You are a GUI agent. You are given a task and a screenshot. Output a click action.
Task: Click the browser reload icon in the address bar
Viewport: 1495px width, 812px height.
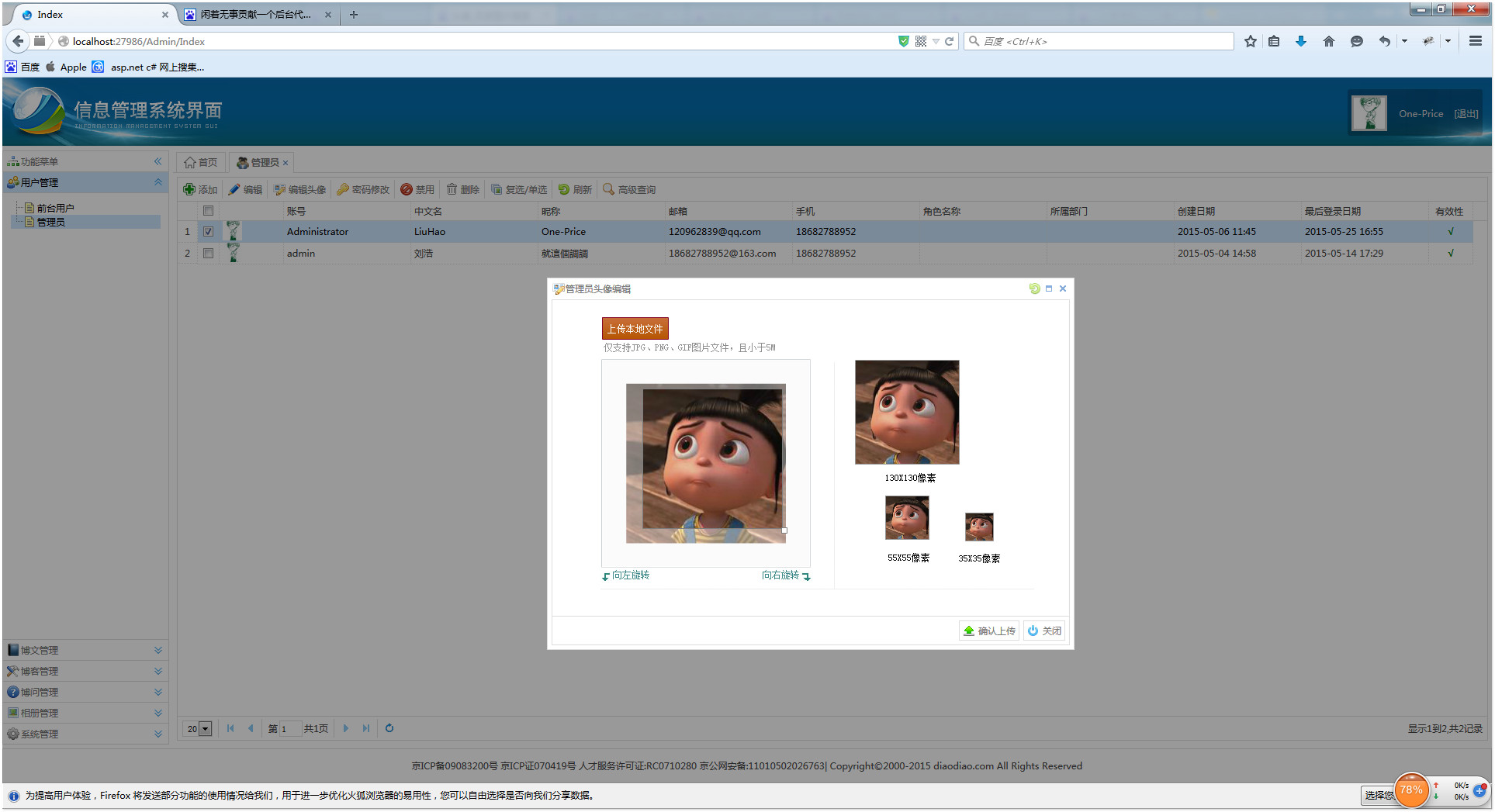point(949,41)
